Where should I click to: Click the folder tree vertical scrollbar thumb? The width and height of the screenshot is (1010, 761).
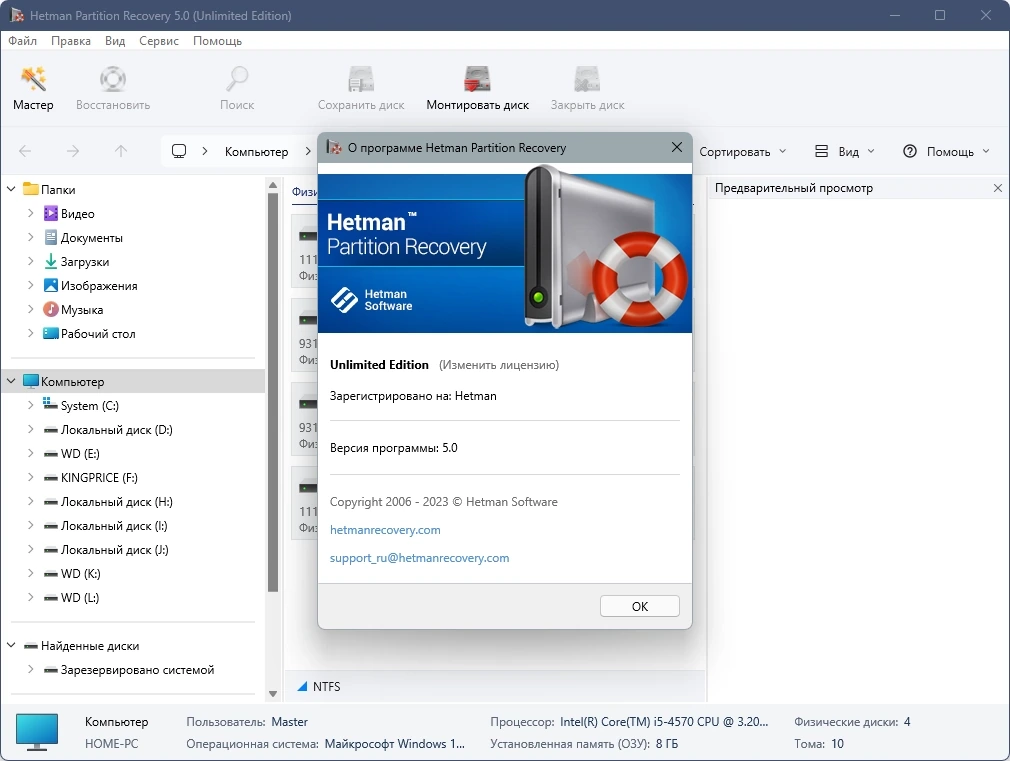coord(273,392)
